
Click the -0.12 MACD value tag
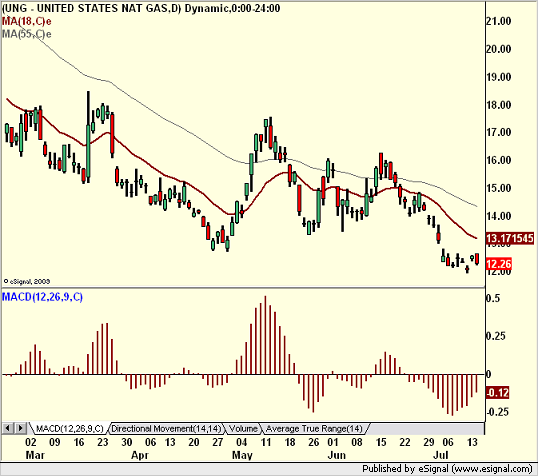497,392
